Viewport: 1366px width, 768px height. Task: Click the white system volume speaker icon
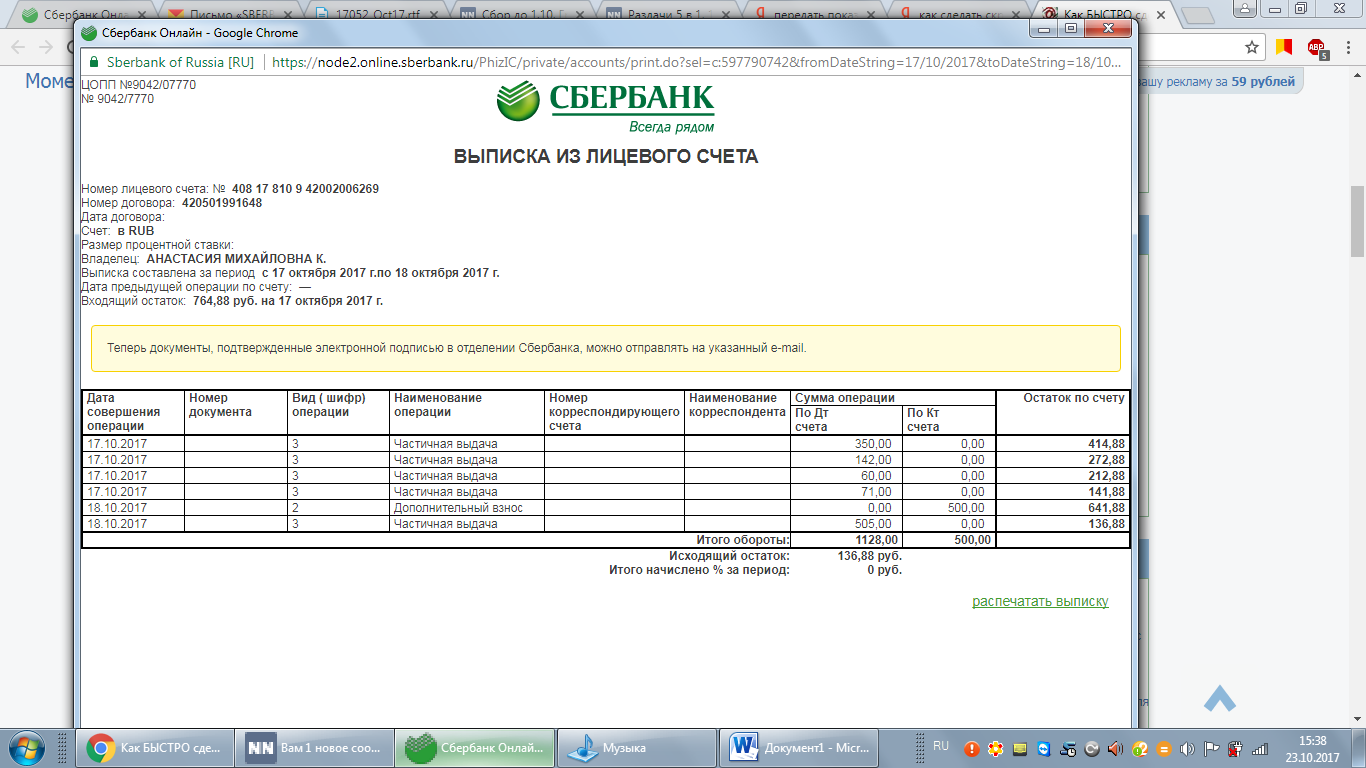pos(1187,748)
